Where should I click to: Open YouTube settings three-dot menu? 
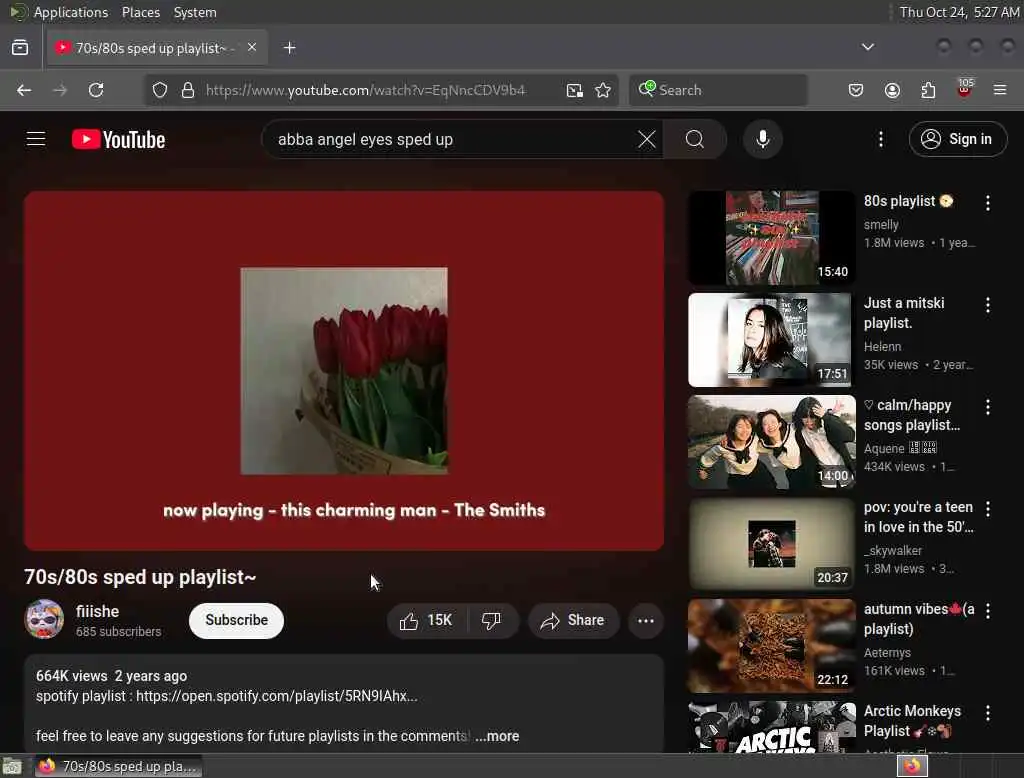coord(880,139)
